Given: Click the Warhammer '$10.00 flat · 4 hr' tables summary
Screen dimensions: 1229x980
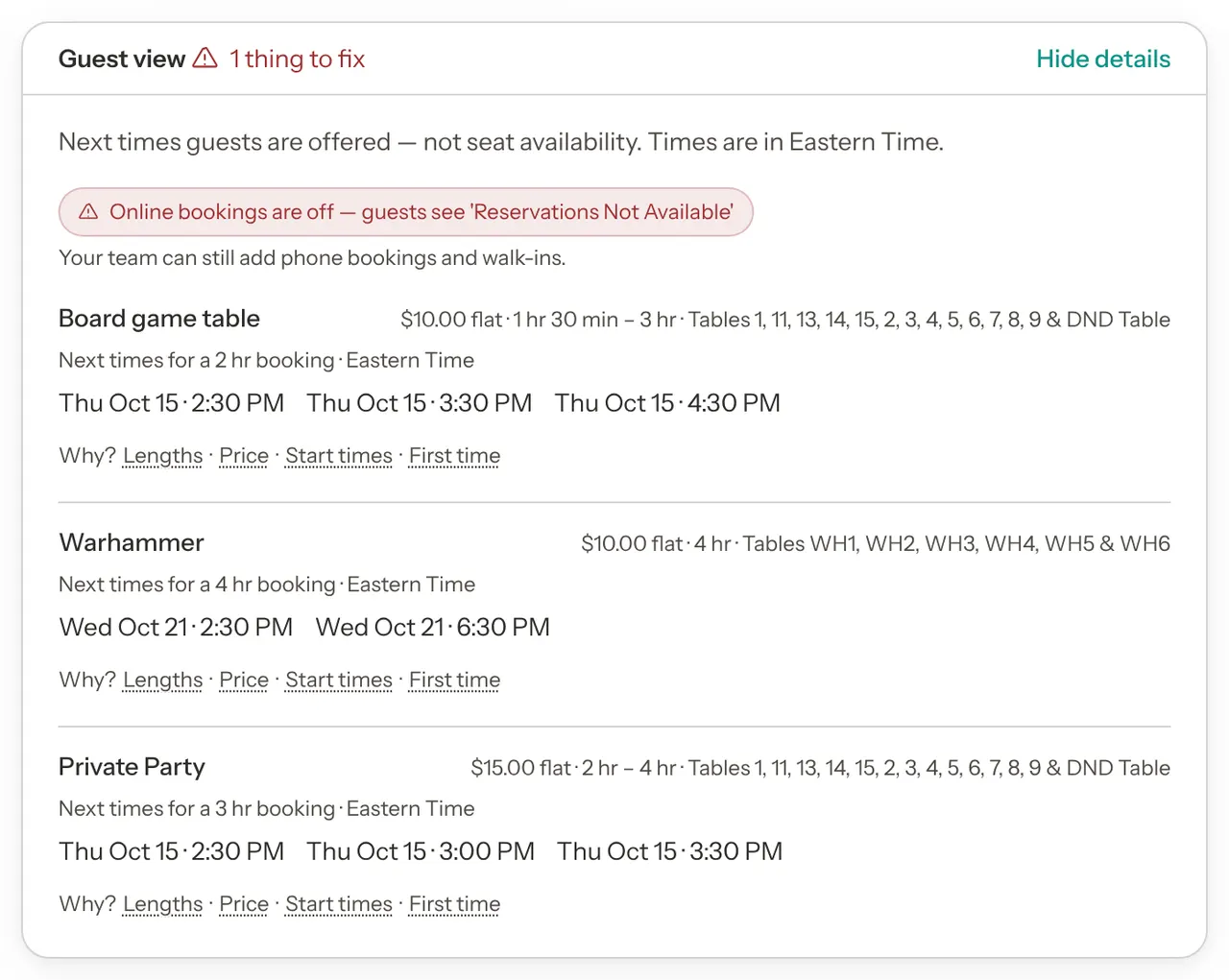Looking at the screenshot, I should point(876,544).
